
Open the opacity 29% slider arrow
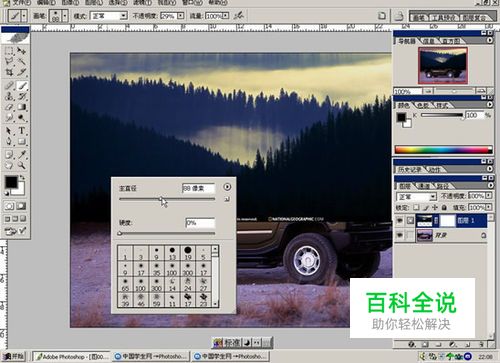point(180,16)
